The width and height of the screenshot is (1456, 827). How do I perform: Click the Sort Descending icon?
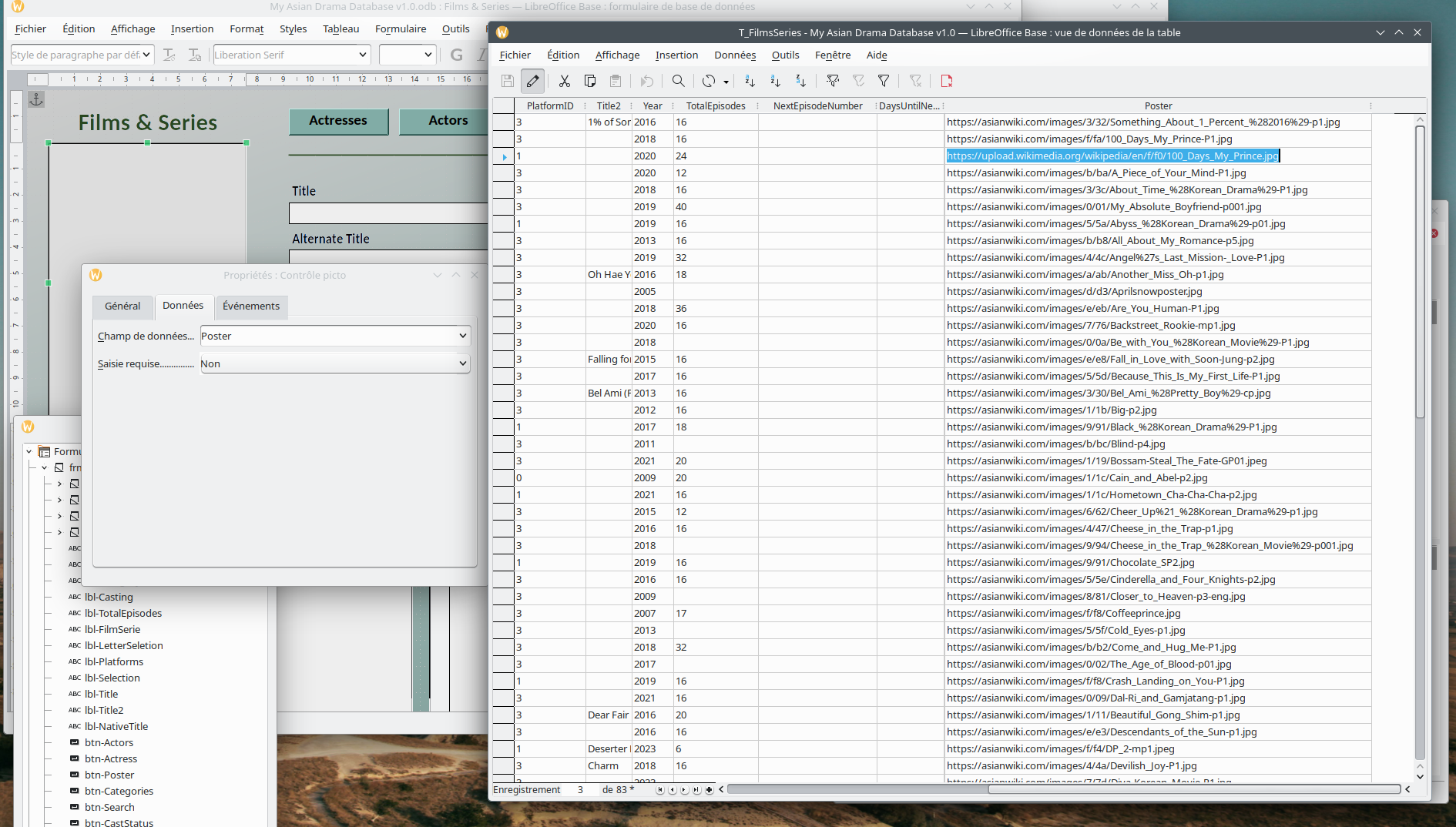pyautogui.click(x=800, y=81)
